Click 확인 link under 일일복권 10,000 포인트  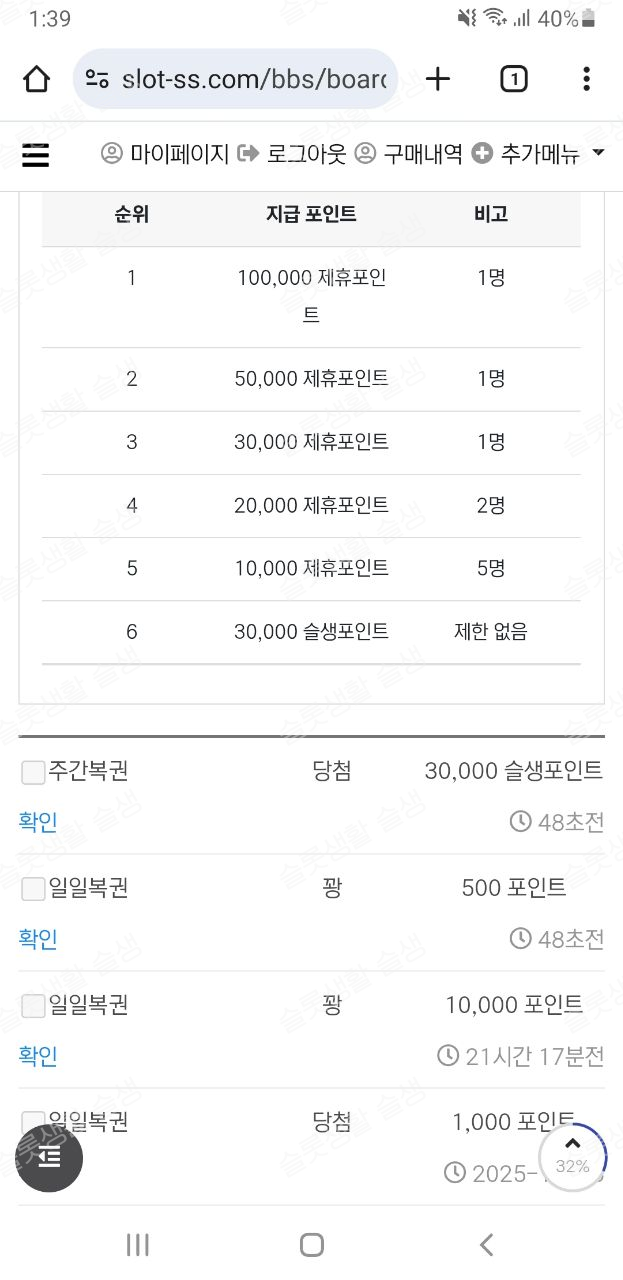[38, 1056]
